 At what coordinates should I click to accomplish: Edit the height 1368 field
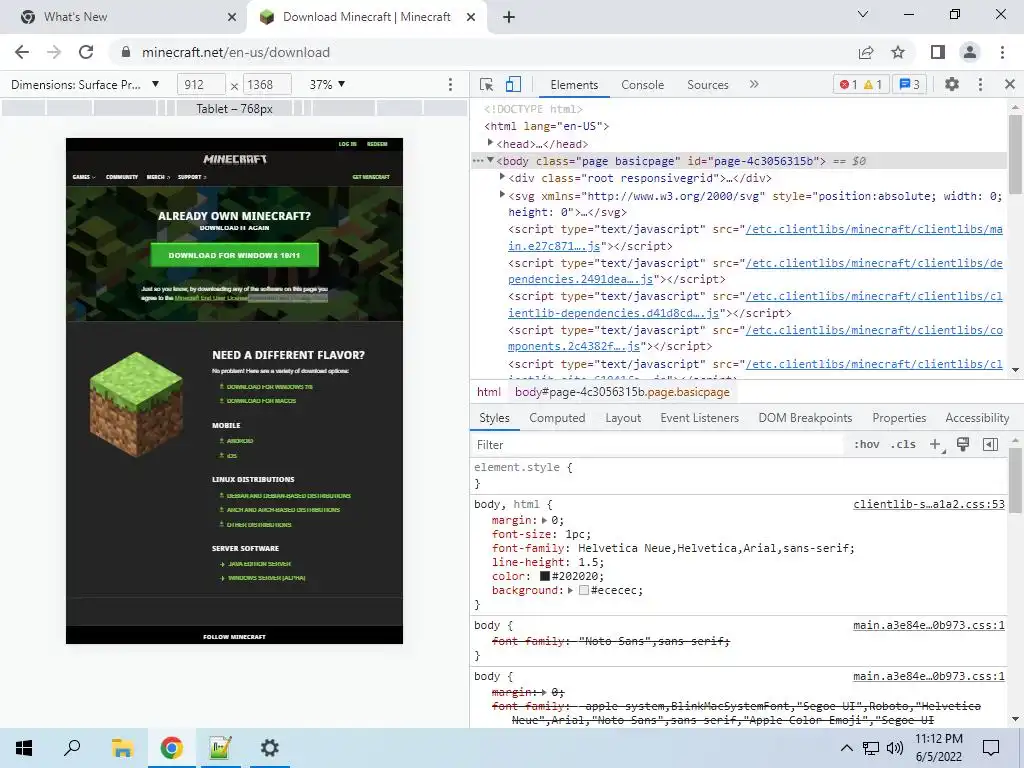pyautogui.click(x=267, y=84)
